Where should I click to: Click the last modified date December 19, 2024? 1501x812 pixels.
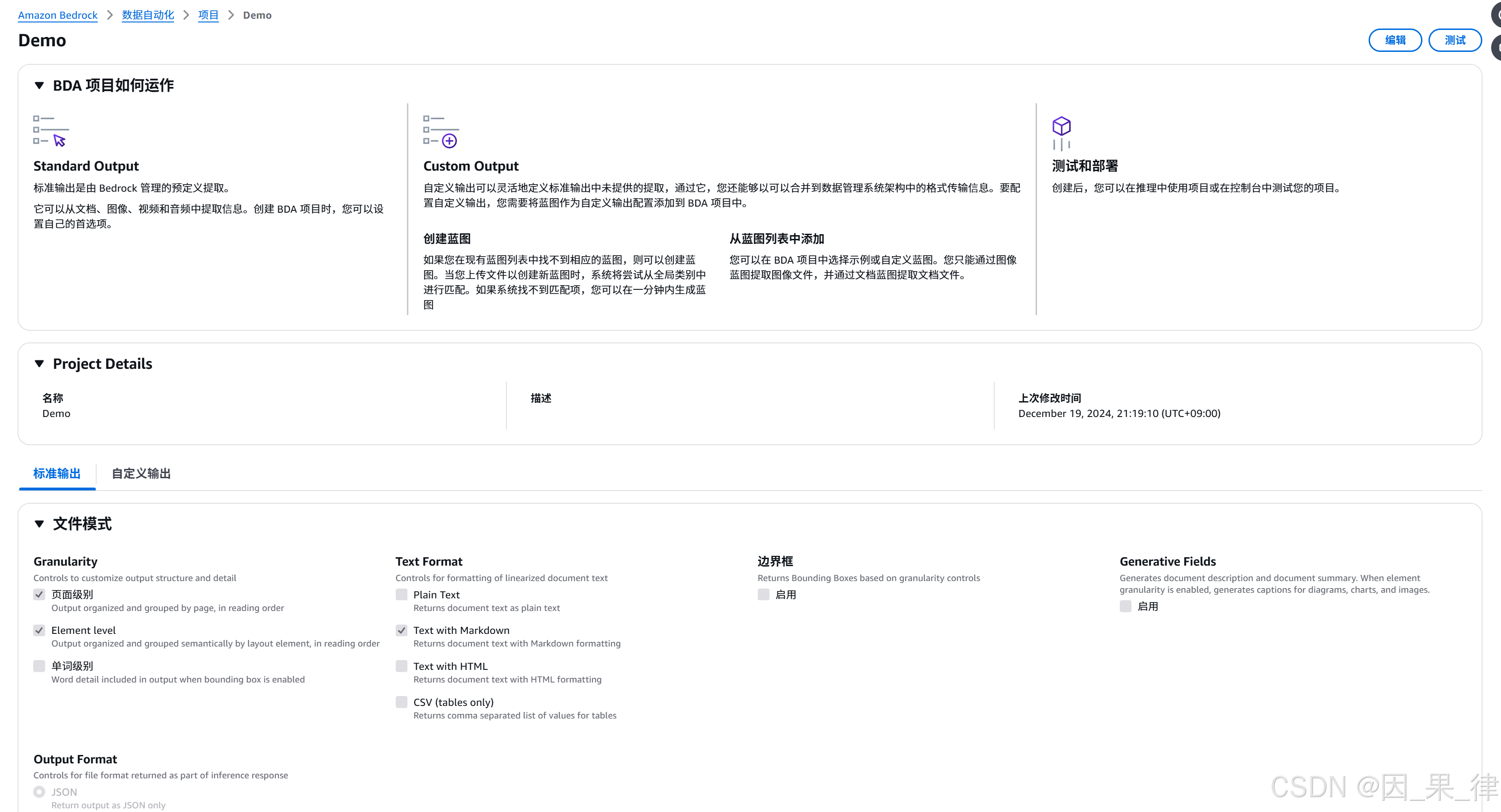point(1119,414)
